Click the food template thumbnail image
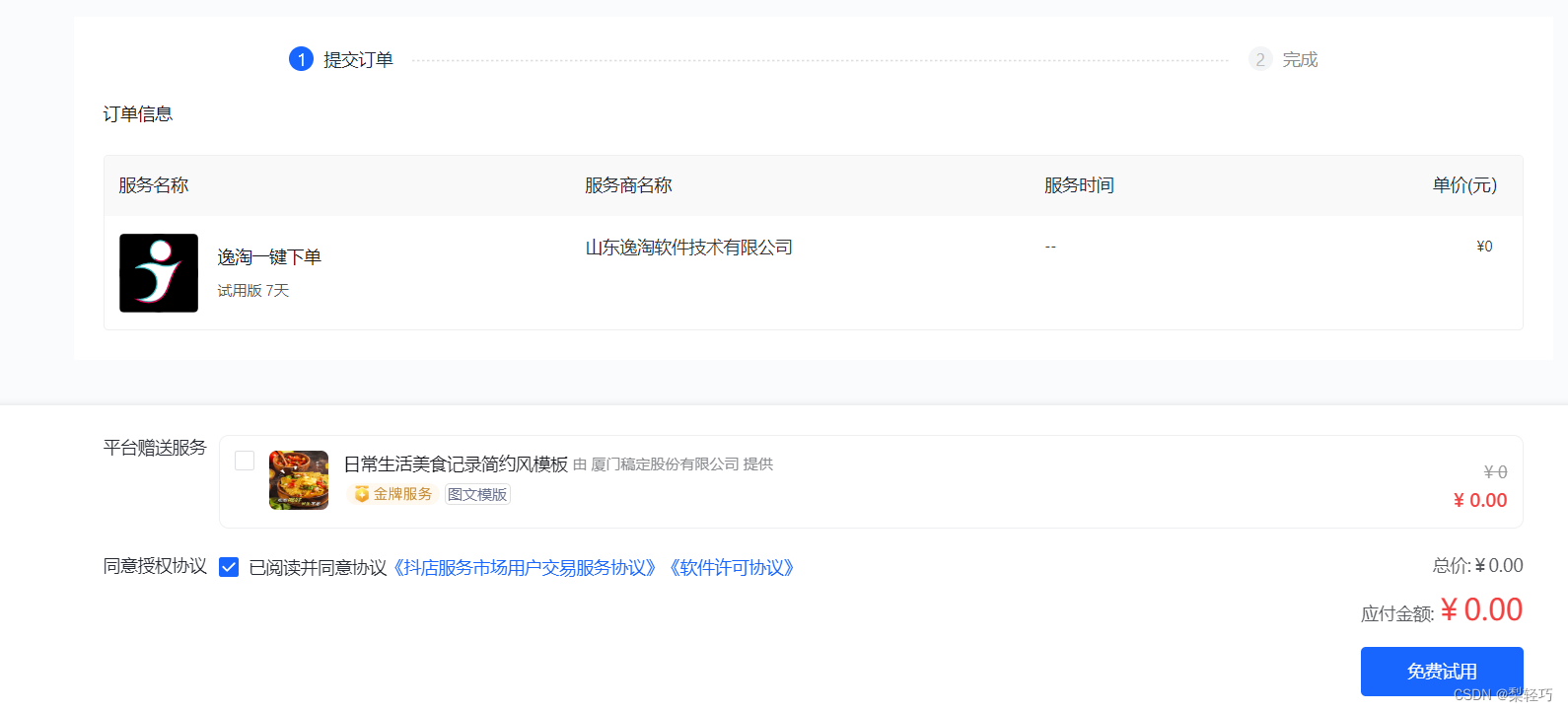1568x712 pixels. [299, 480]
